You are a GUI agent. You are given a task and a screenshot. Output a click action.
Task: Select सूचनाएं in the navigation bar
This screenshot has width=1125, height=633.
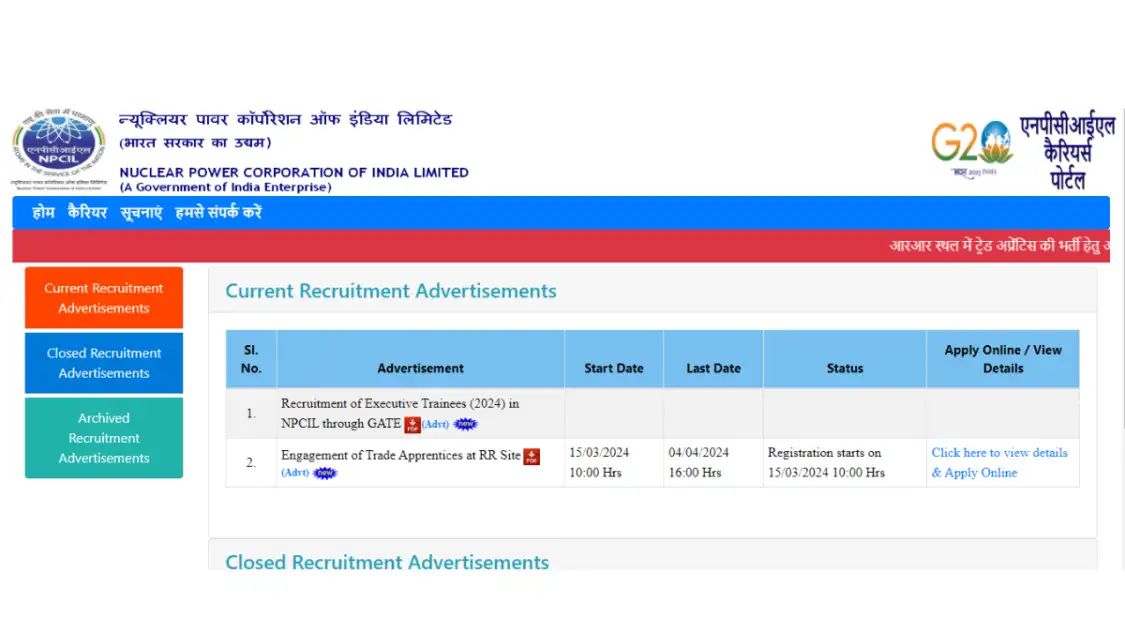[x=141, y=213]
